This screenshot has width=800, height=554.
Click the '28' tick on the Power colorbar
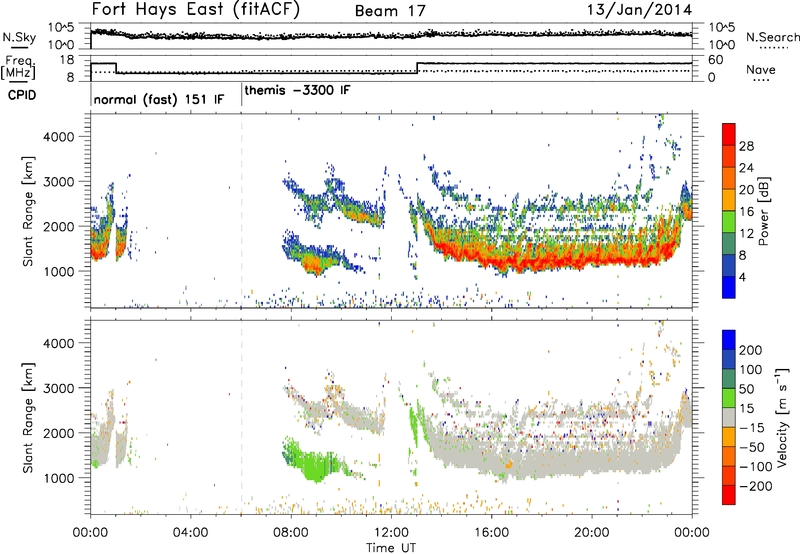(x=746, y=146)
